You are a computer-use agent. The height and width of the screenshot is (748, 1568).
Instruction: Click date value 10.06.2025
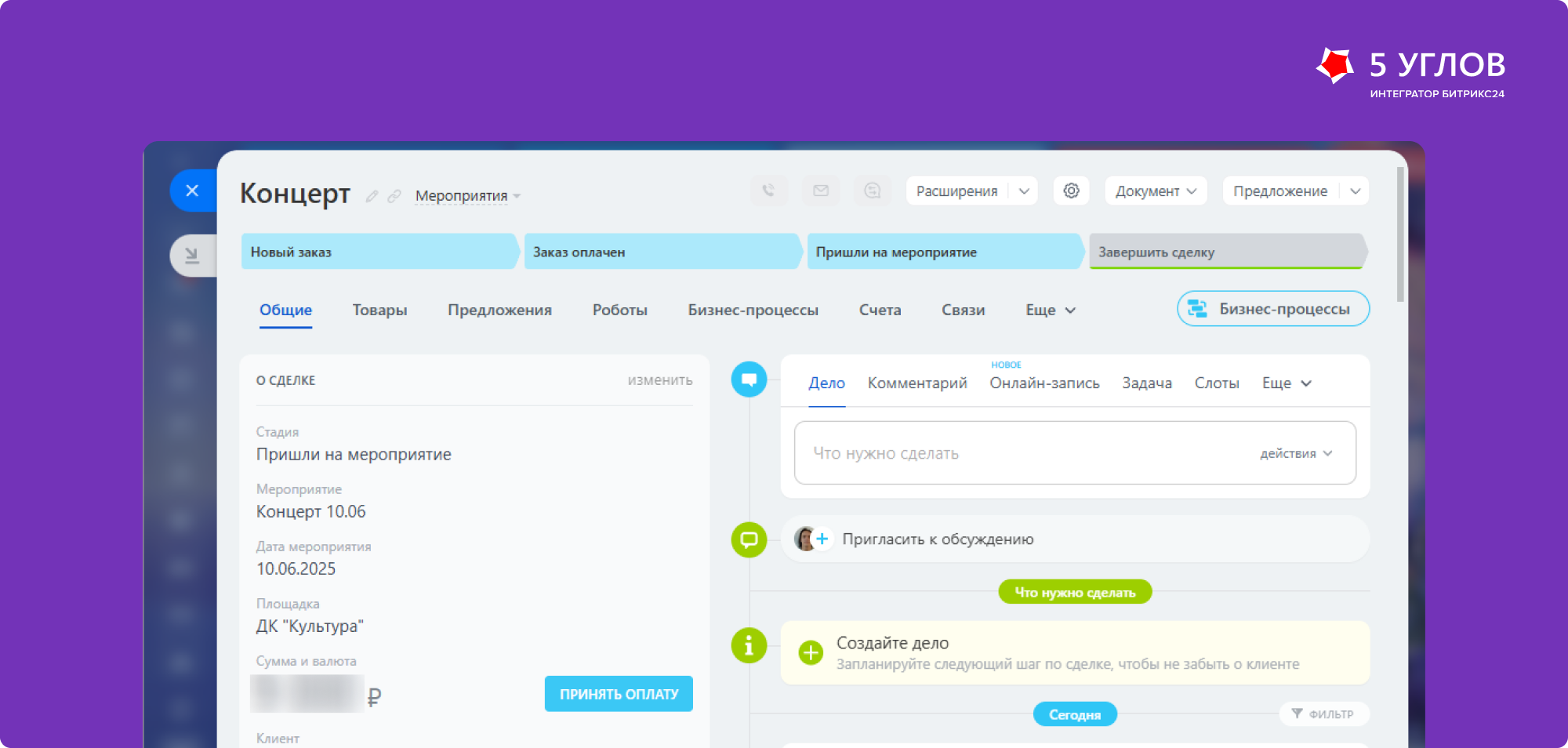click(x=296, y=569)
